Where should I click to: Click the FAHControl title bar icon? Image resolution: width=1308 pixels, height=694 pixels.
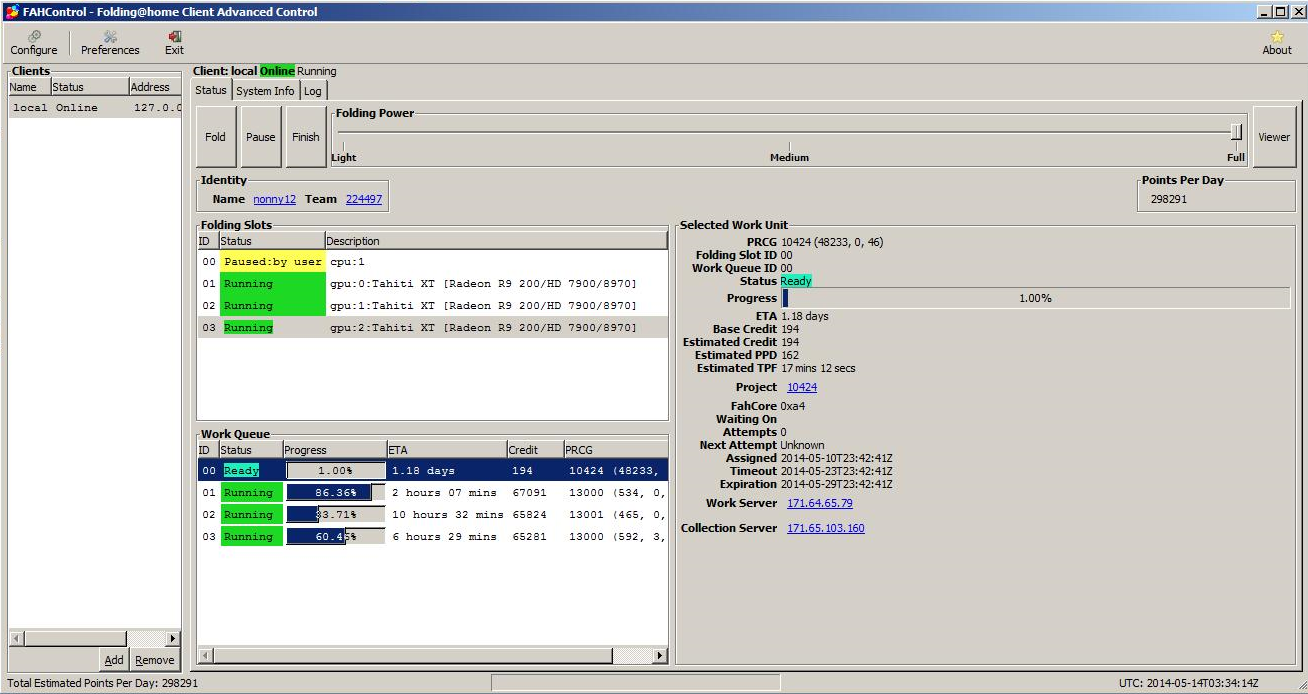tap(11, 12)
